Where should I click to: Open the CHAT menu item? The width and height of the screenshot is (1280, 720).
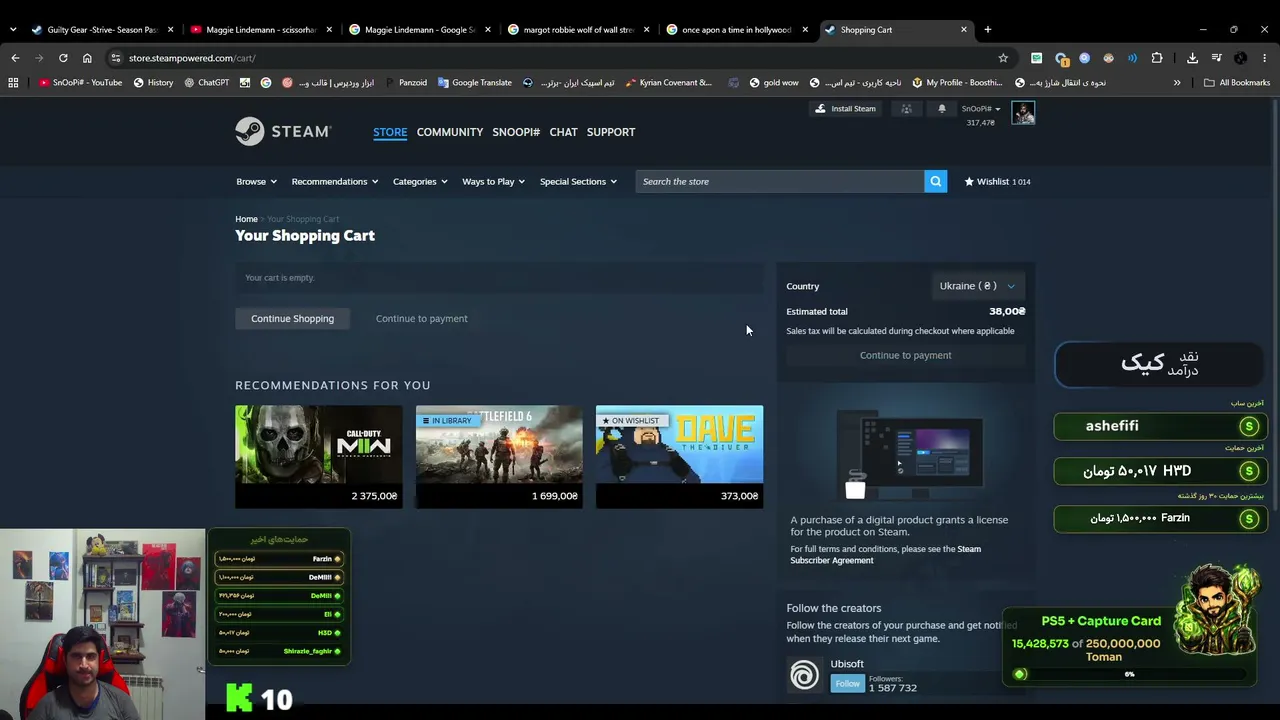(563, 132)
